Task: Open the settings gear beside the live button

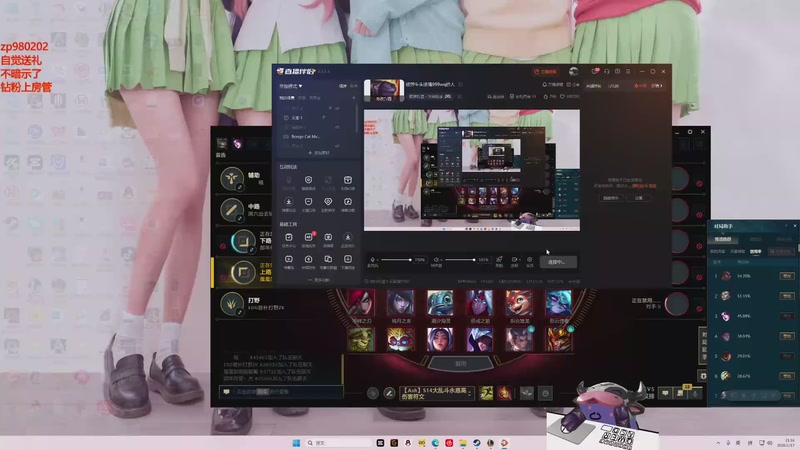Action: click(x=530, y=260)
